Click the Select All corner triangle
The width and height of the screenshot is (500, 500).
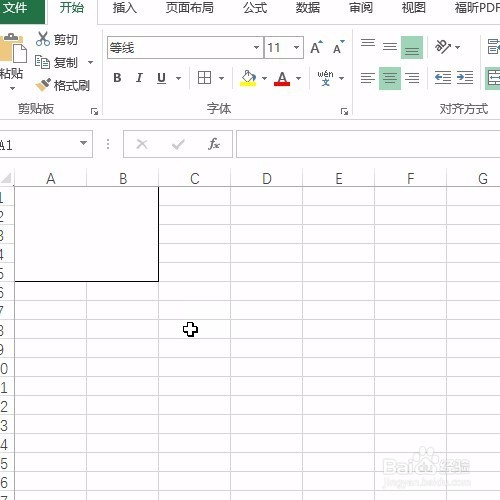pos(6,178)
